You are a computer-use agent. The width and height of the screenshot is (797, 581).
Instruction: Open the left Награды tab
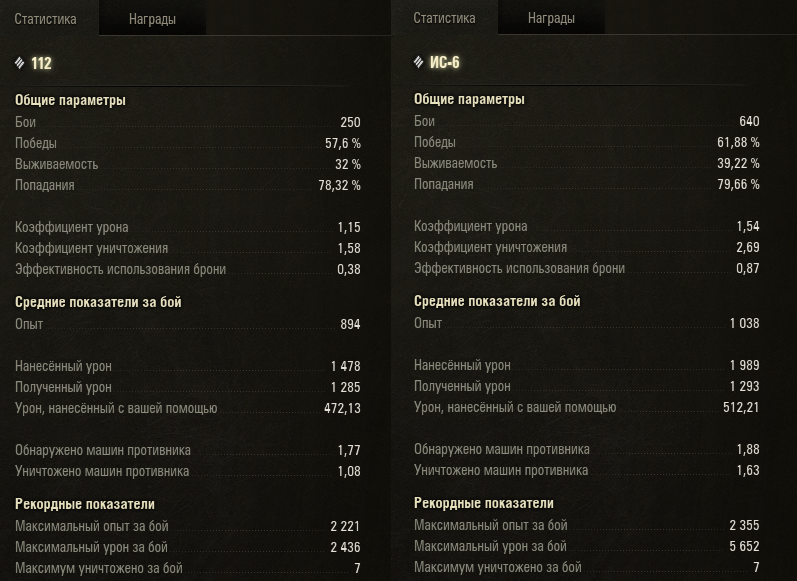[152, 19]
